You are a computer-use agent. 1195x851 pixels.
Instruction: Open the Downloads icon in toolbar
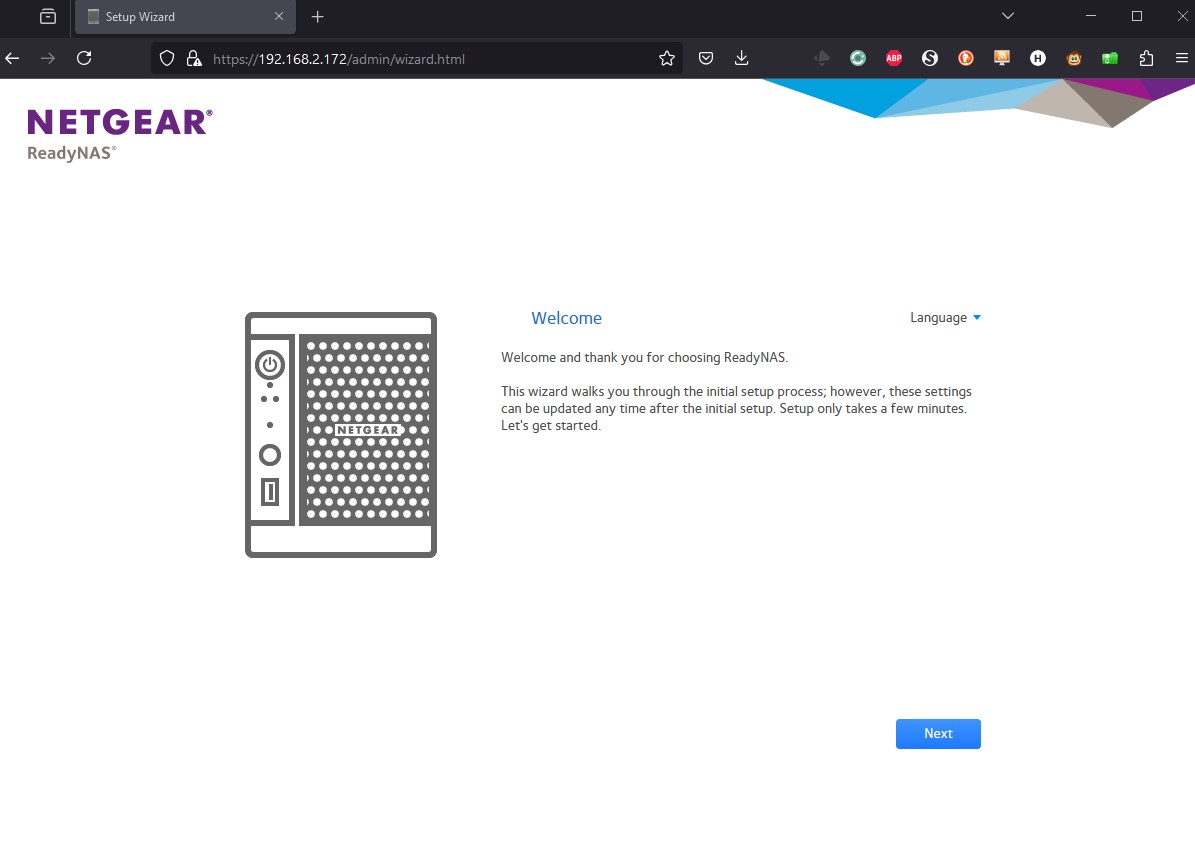coord(741,58)
